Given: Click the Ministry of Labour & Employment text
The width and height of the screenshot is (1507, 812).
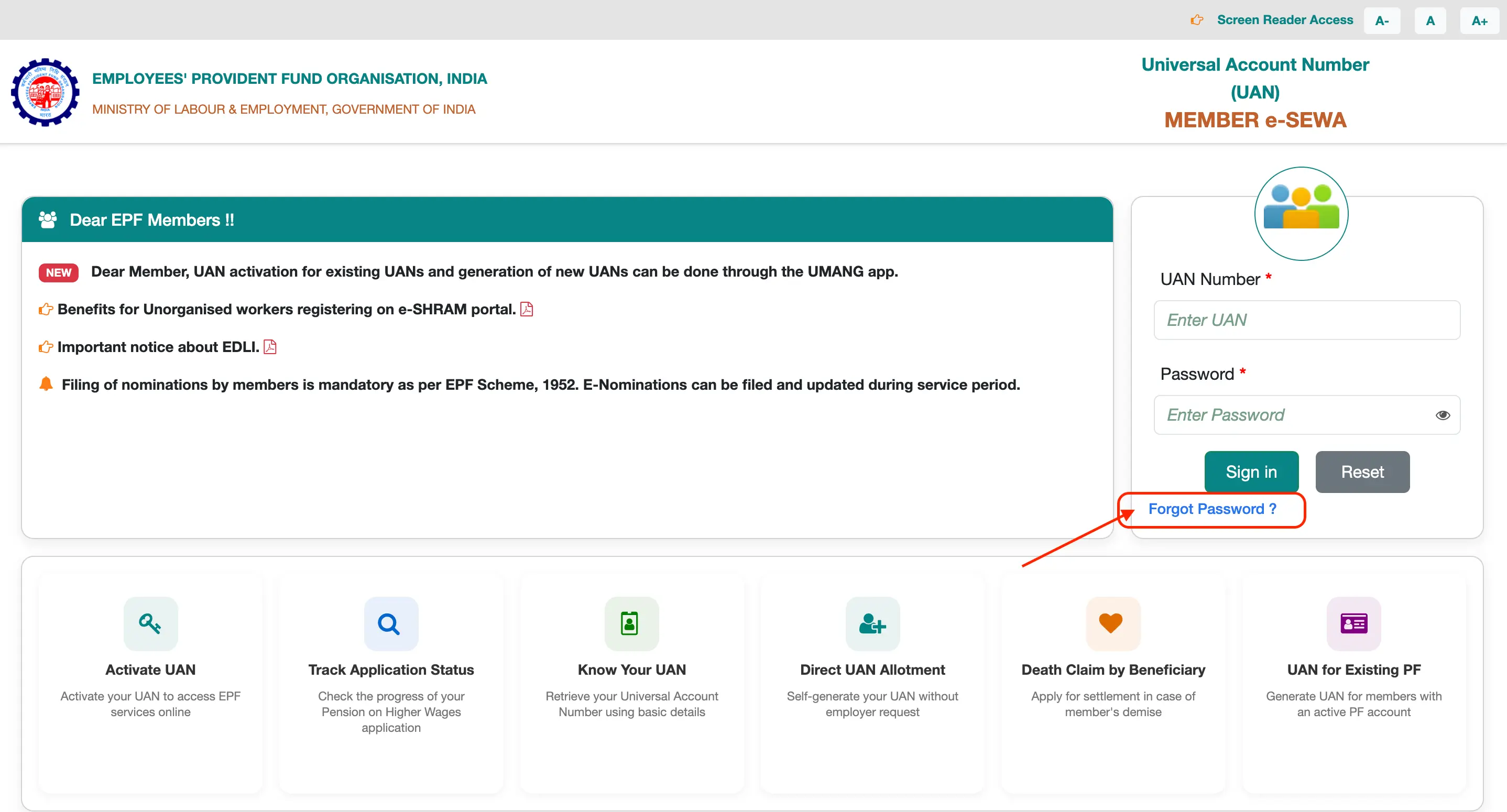Looking at the screenshot, I should click(x=283, y=109).
